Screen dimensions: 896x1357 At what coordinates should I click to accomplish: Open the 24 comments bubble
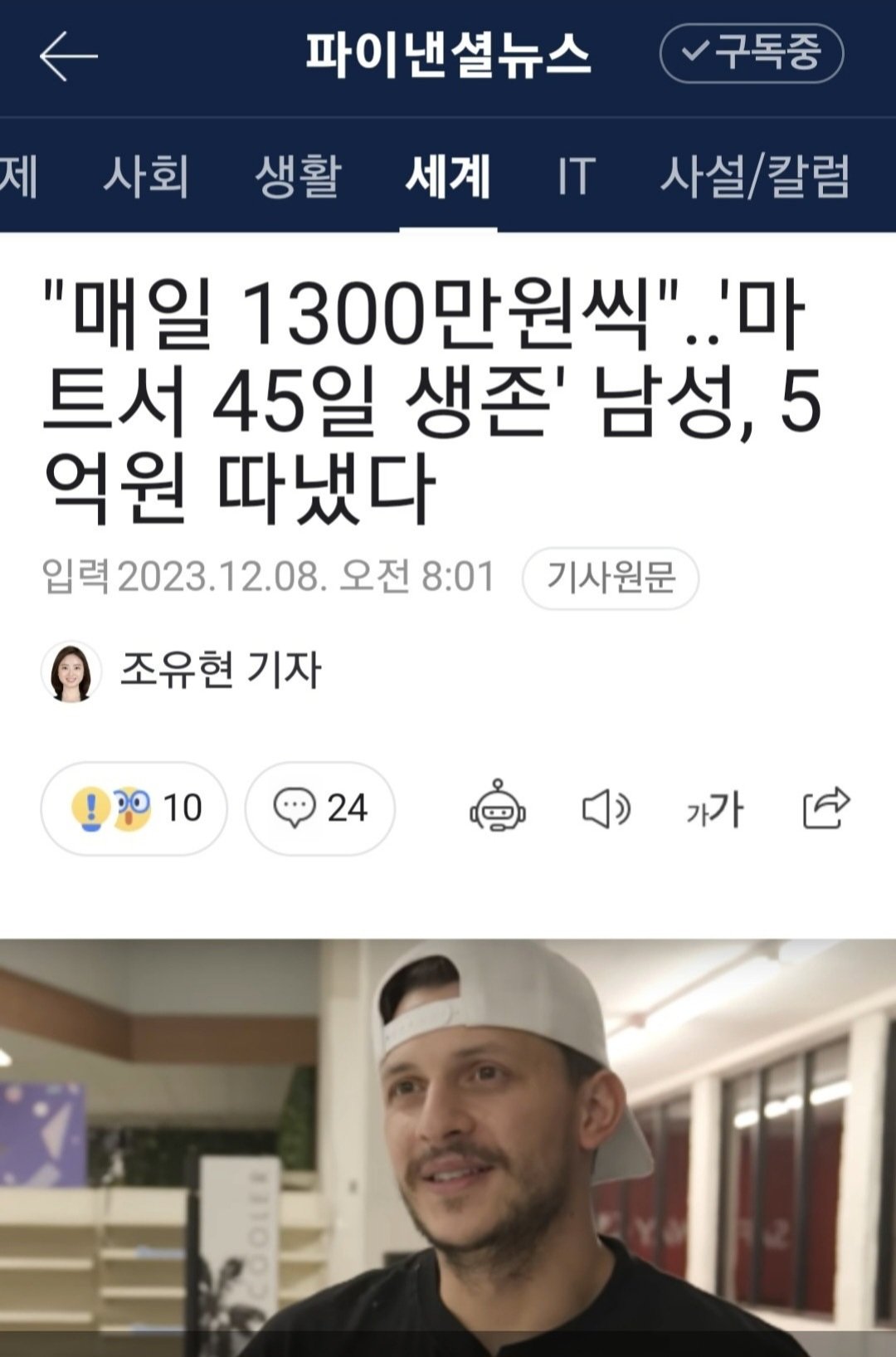(319, 808)
